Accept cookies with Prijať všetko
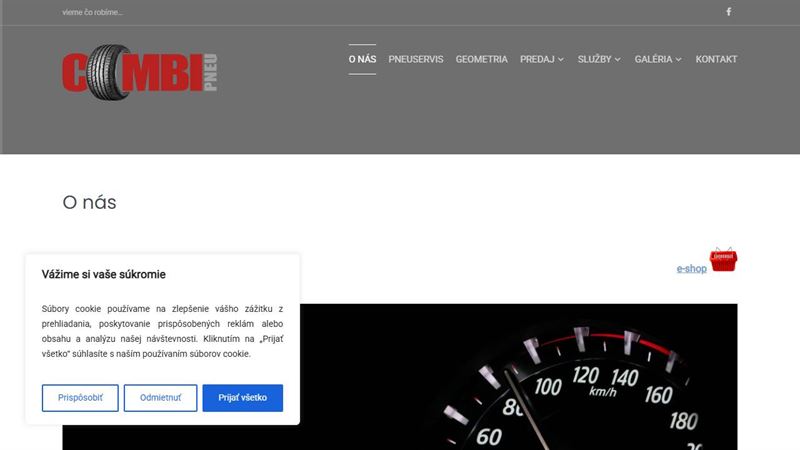Image resolution: width=800 pixels, height=450 pixels. click(242, 398)
